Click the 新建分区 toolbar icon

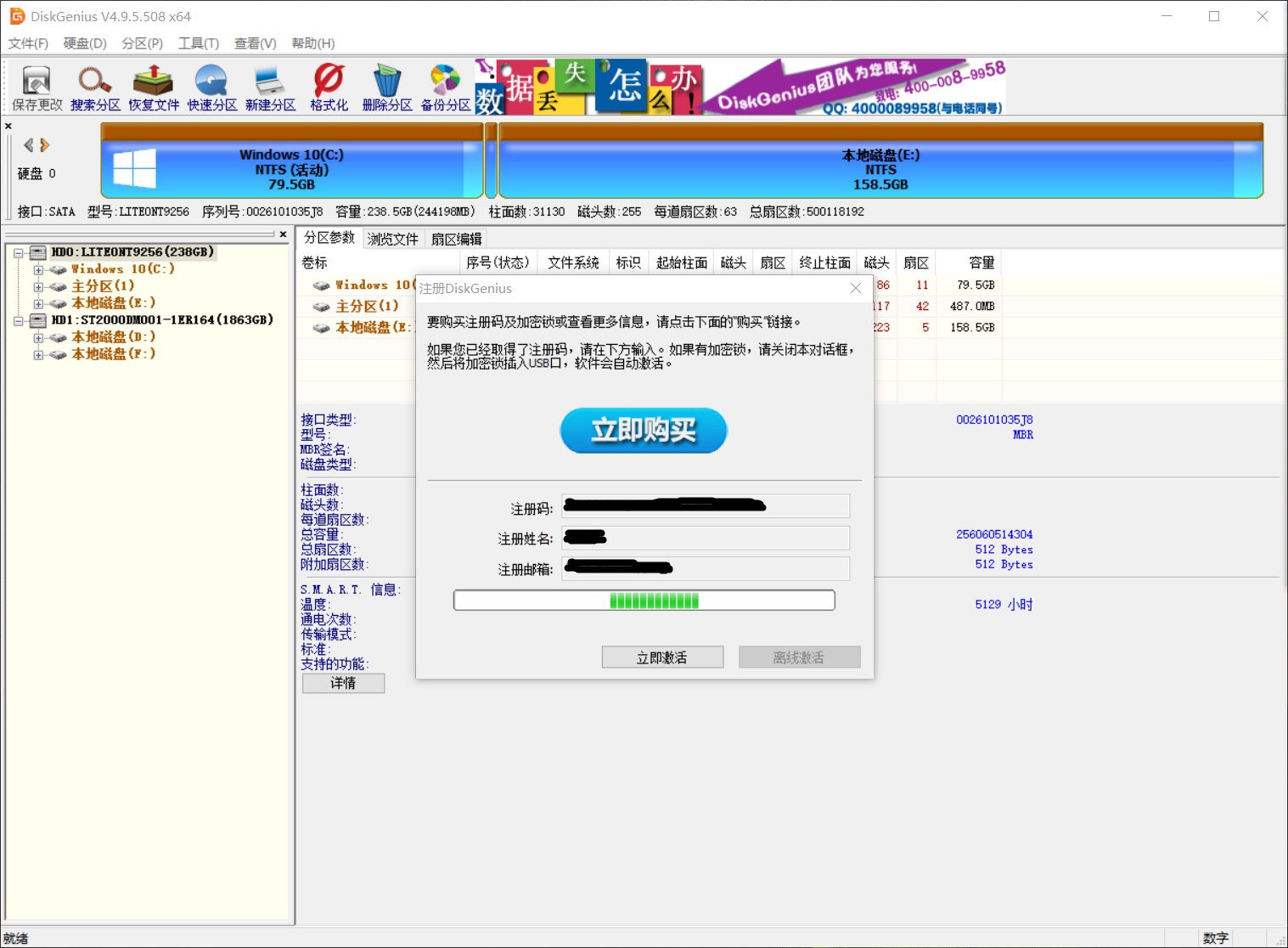(x=270, y=88)
